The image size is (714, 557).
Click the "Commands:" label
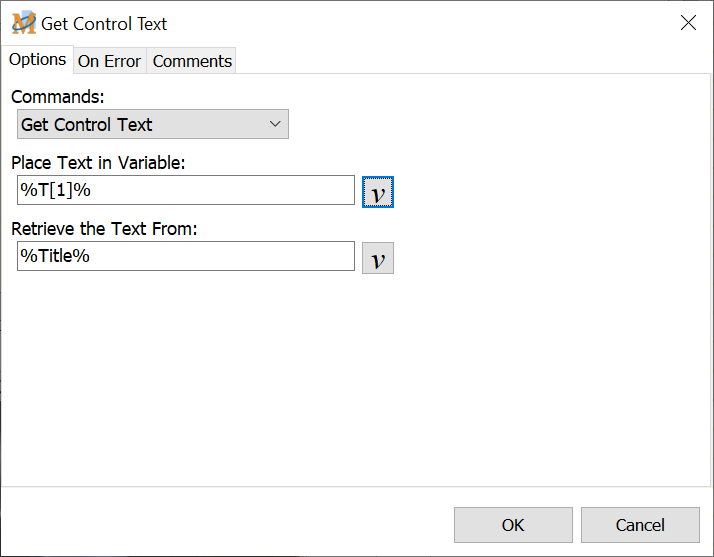pyautogui.click(x=57, y=97)
